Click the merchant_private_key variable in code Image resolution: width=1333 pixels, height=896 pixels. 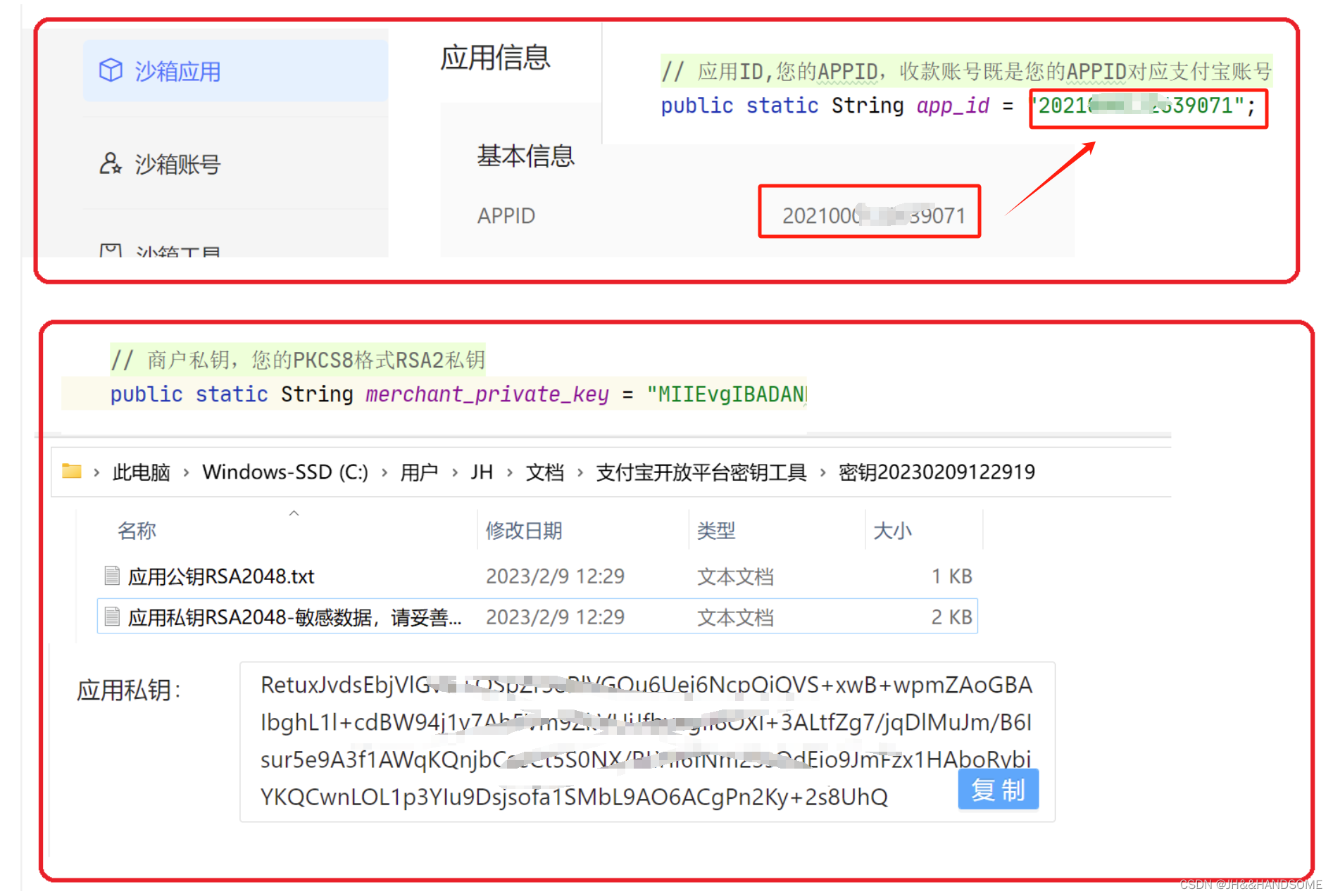coord(487,394)
